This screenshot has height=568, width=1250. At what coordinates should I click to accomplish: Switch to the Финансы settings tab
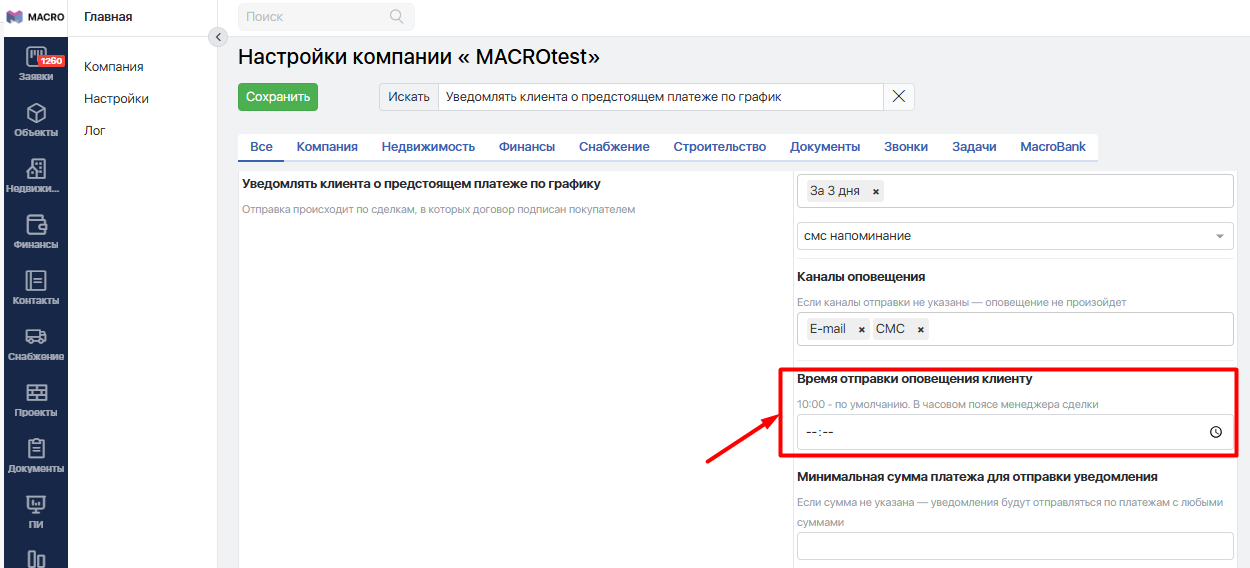click(526, 146)
